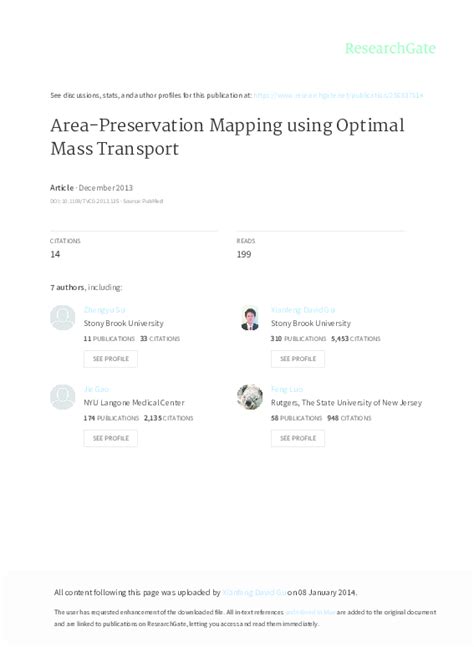Screen dimensions: 474x647
Task: Click Xianfeng David Gu's profile photo
Action: 250,318
